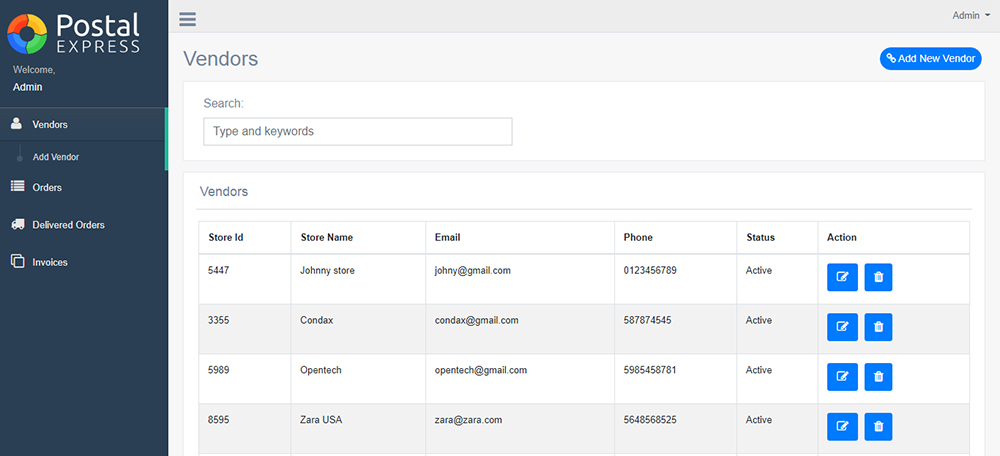1000x456 pixels.
Task: Delete the Johnny store vendor
Action: 878,277
